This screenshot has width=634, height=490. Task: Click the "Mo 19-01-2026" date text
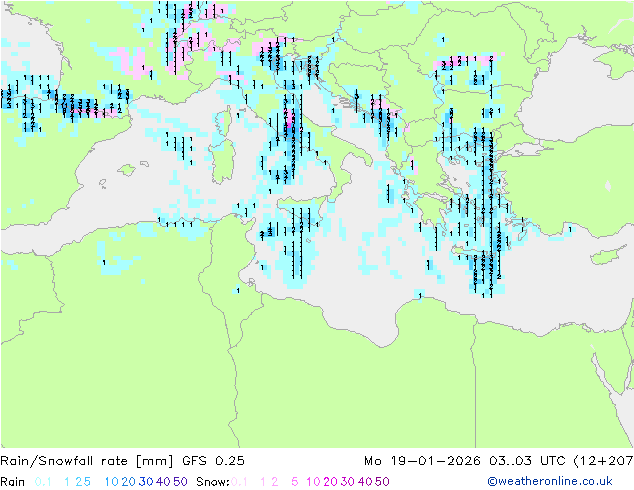coord(422,461)
